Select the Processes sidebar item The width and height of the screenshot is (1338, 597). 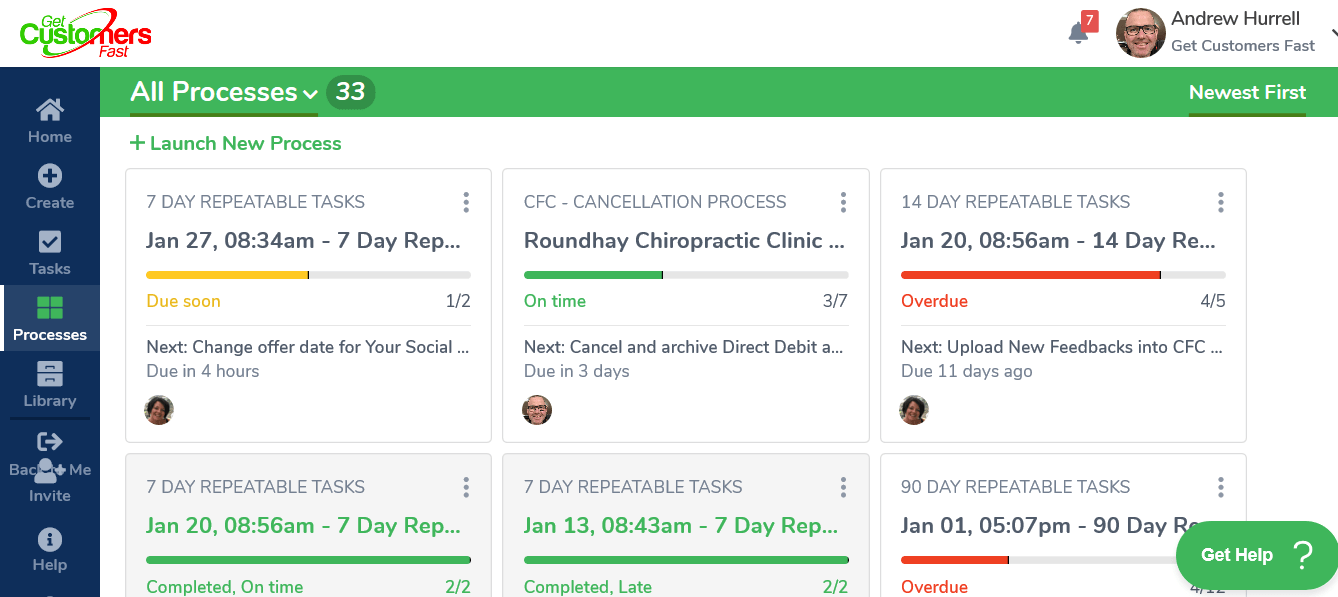(50, 318)
